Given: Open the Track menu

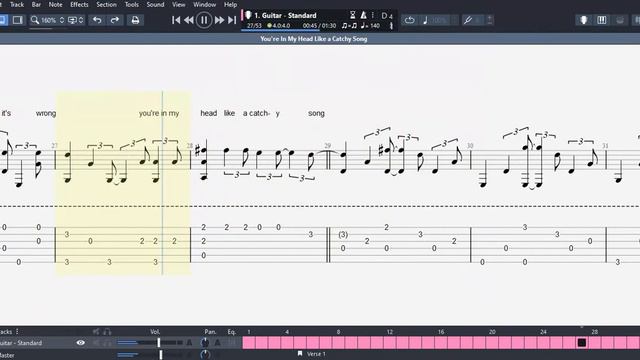Looking at the screenshot, I should click(x=17, y=4).
